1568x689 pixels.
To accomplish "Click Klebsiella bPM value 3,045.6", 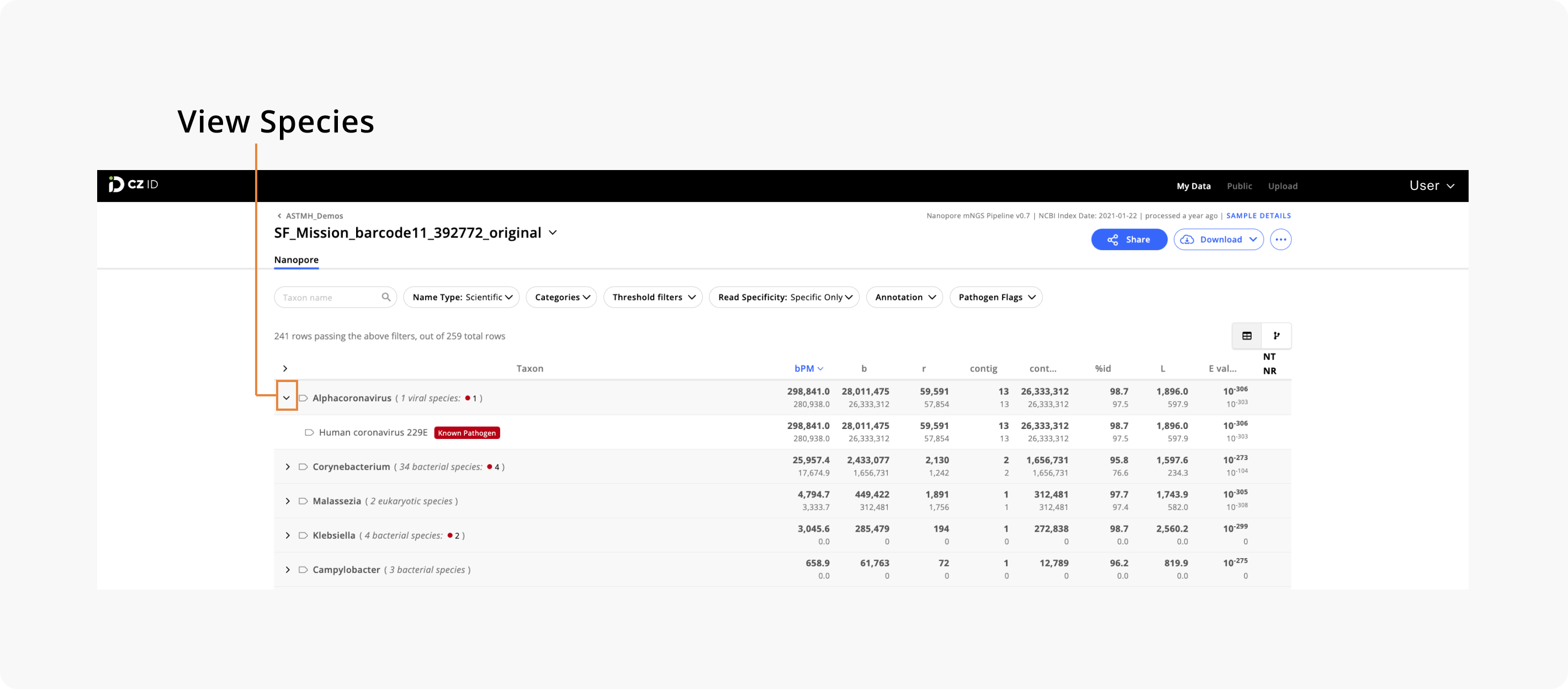I will [813, 529].
